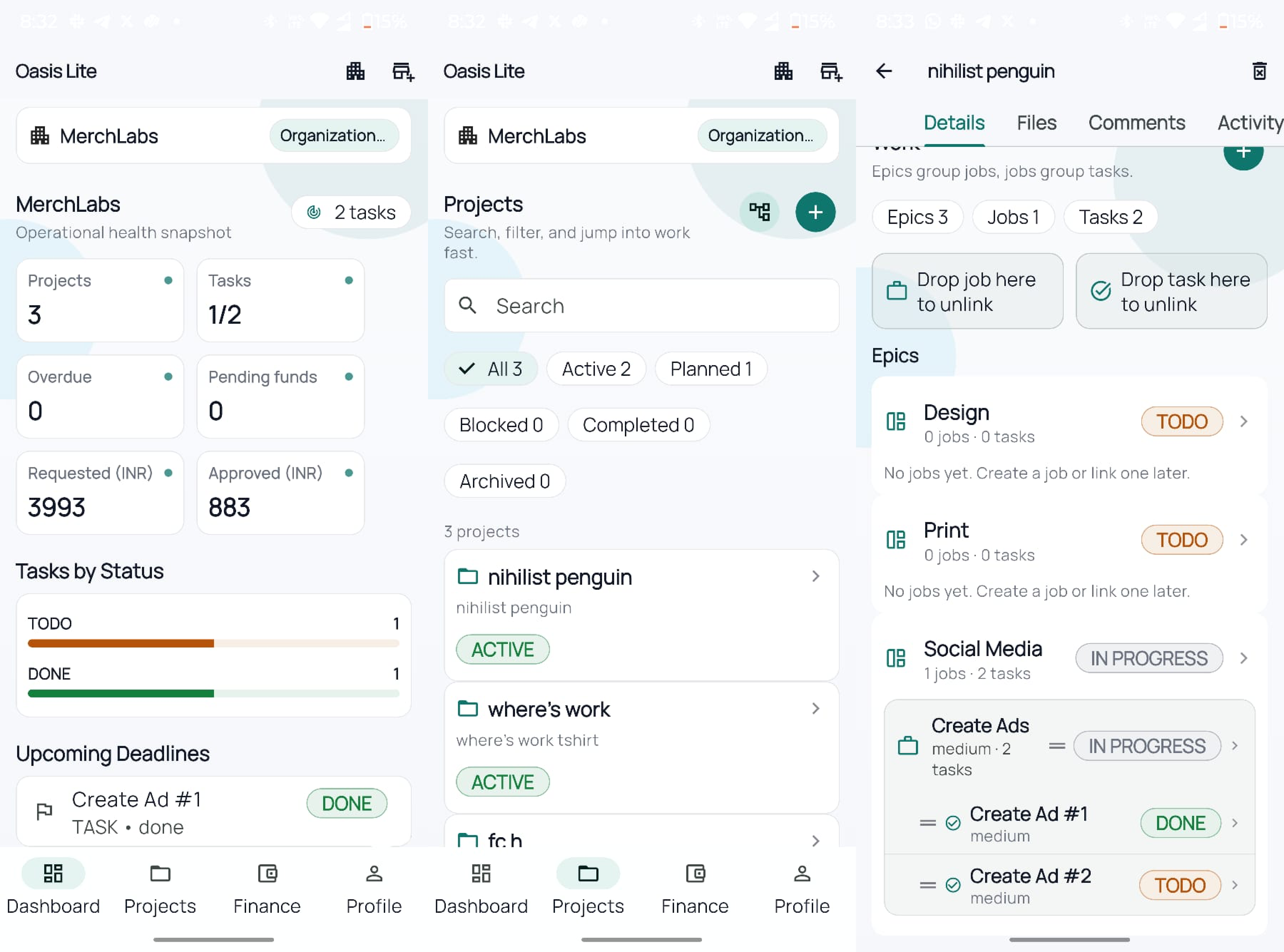Expand the Social Media epic

[1244, 658]
